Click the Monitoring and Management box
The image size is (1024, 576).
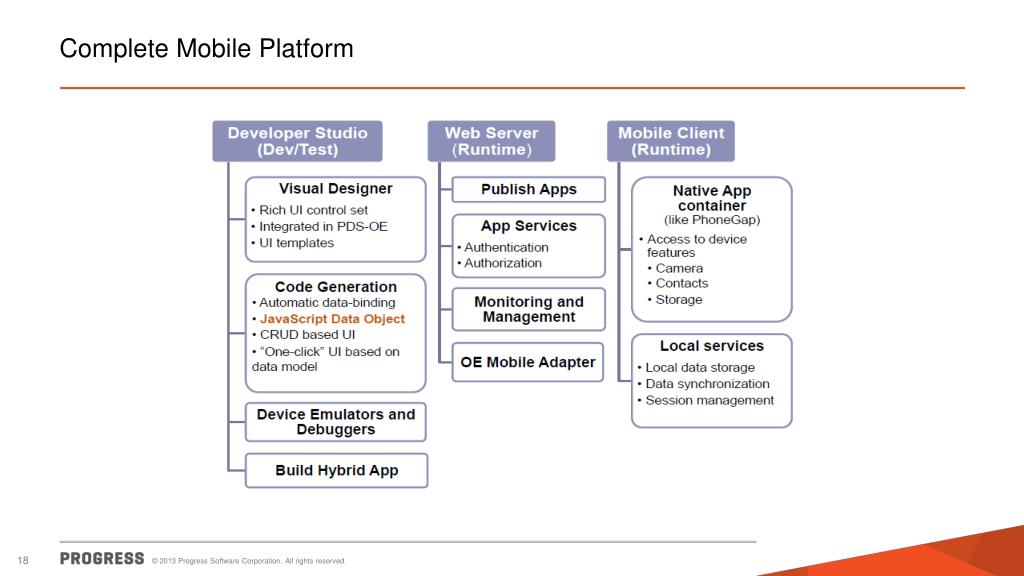(x=528, y=310)
